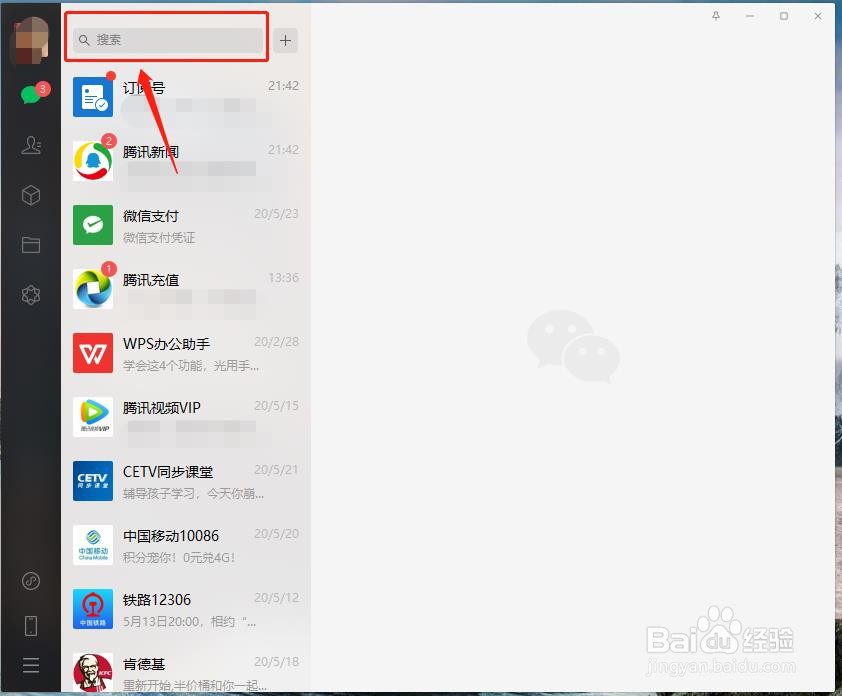Open the 肯德基 chat
The height and width of the screenshot is (696, 842).
click(x=186, y=667)
